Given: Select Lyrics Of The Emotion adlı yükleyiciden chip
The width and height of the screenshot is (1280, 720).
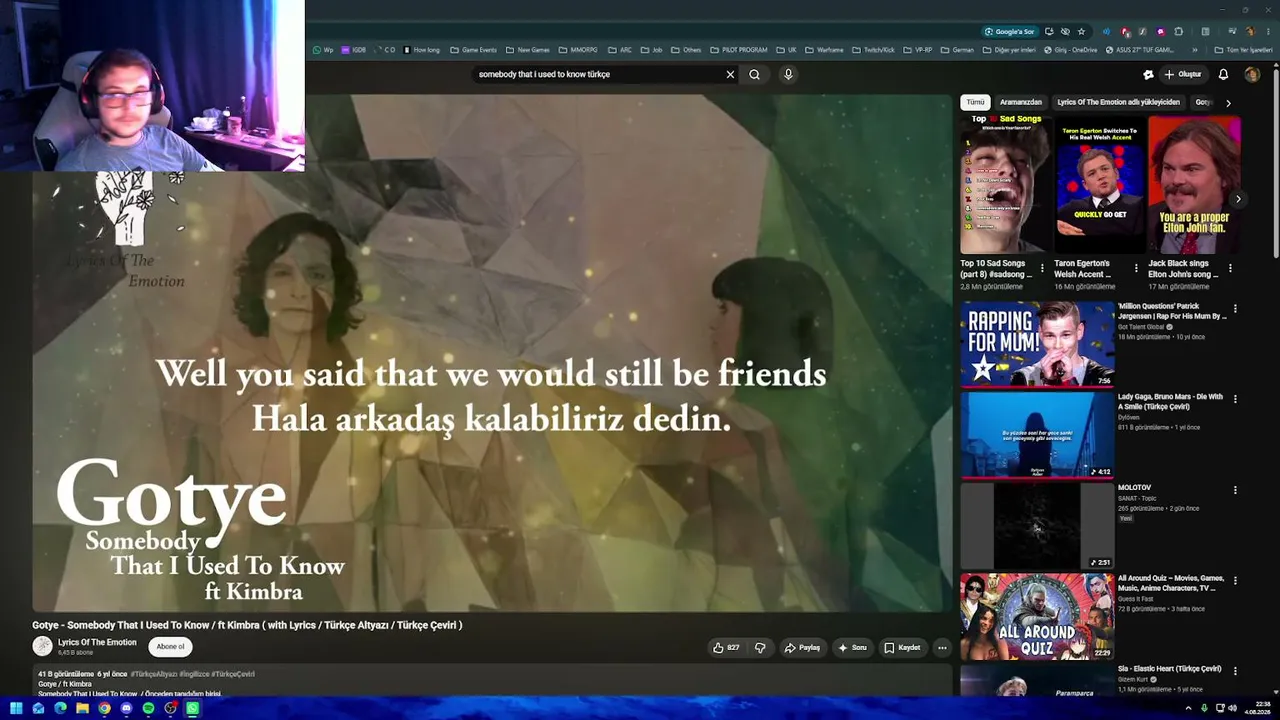Looking at the screenshot, I should click(x=1119, y=102).
